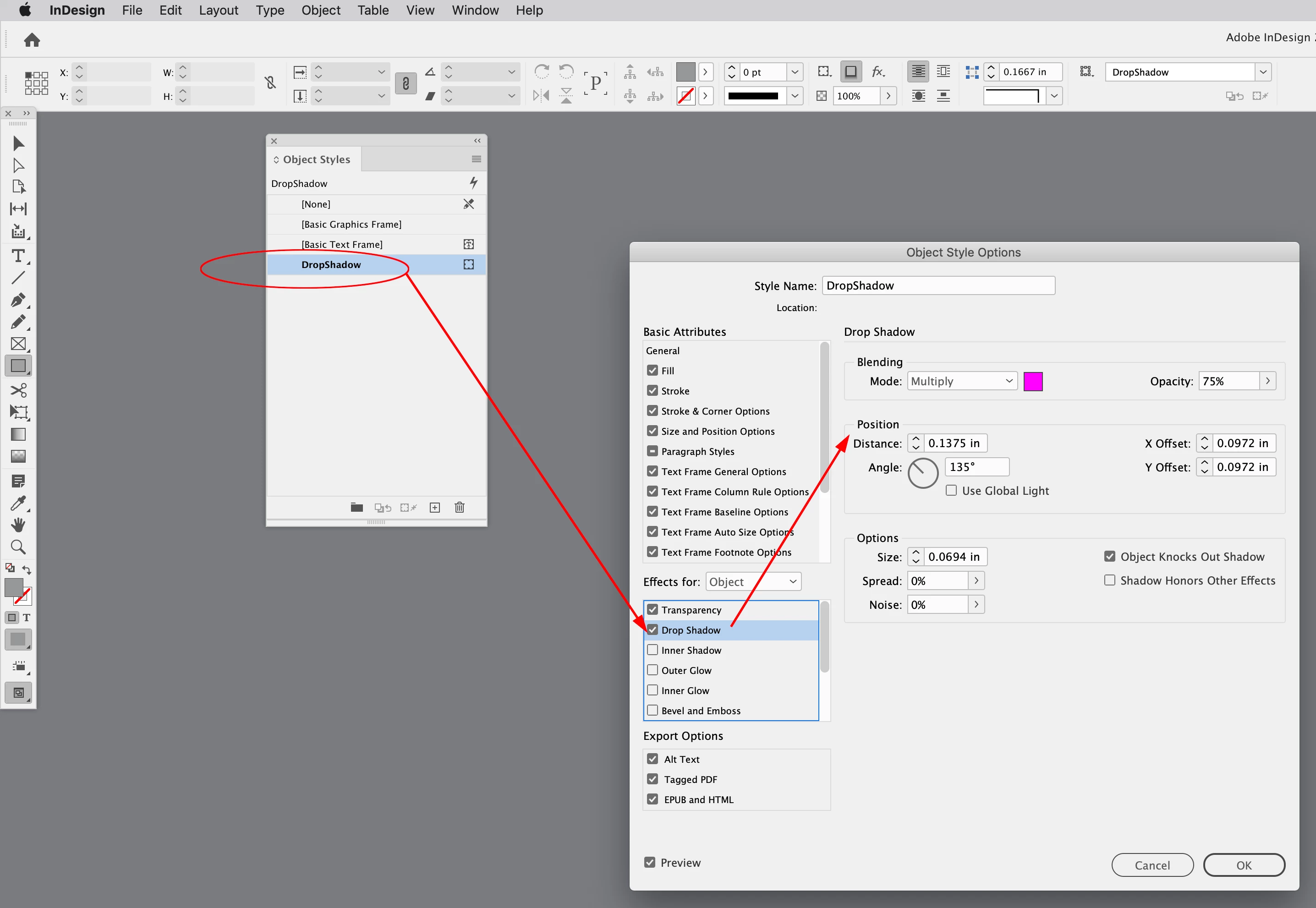Select the Hand tool
This screenshot has width=1316, height=908.
coord(17,525)
